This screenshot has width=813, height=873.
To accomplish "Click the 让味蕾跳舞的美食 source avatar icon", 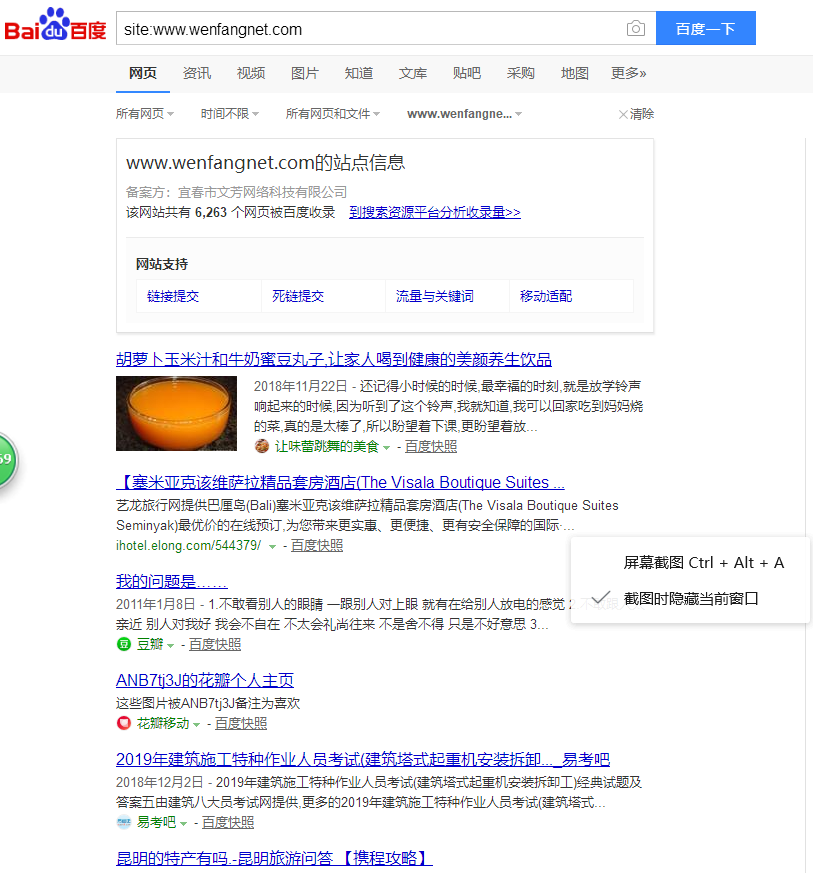I will (x=262, y=446).
